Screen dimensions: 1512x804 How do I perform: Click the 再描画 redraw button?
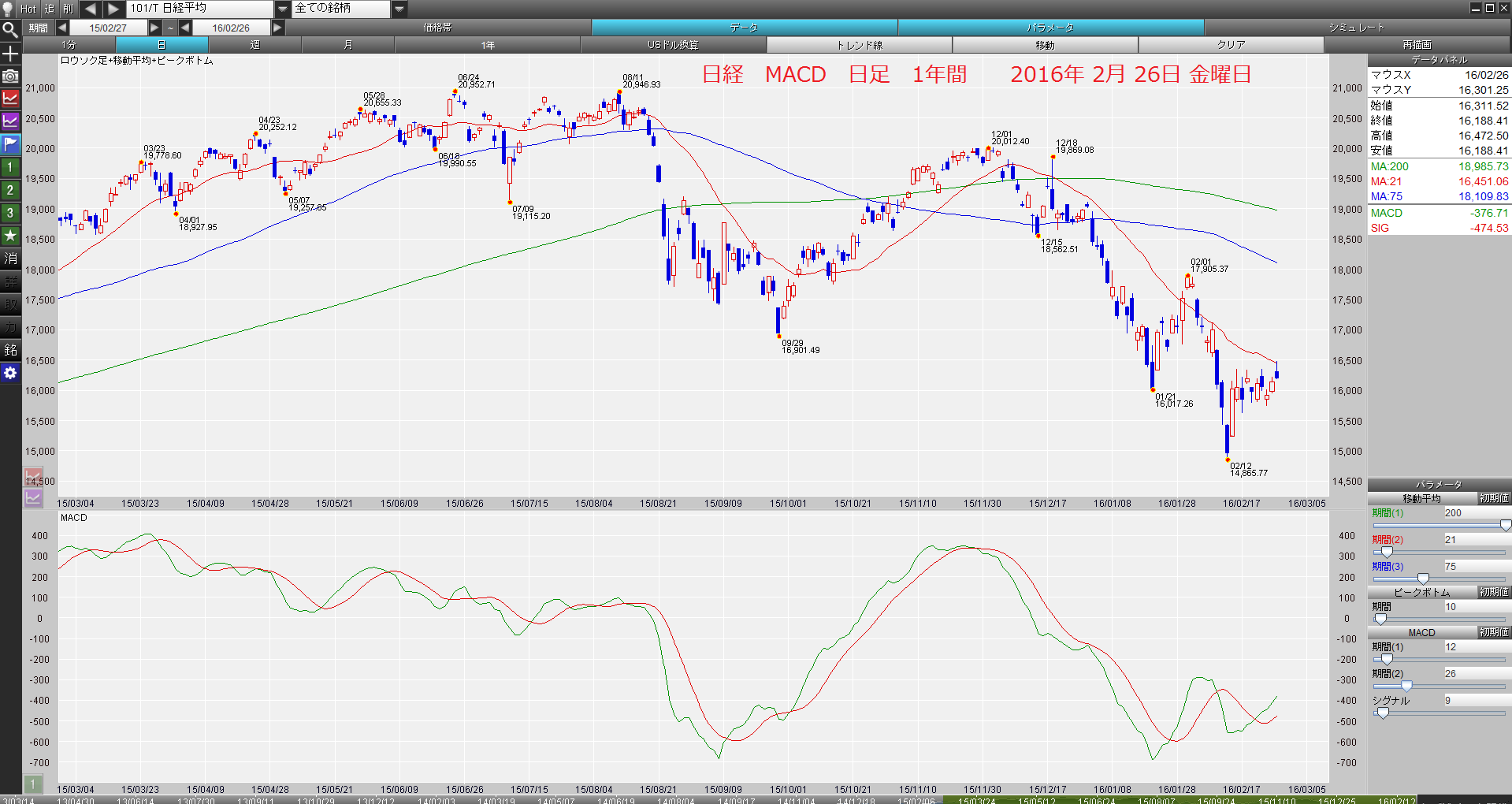click(x=1417, y=45)
